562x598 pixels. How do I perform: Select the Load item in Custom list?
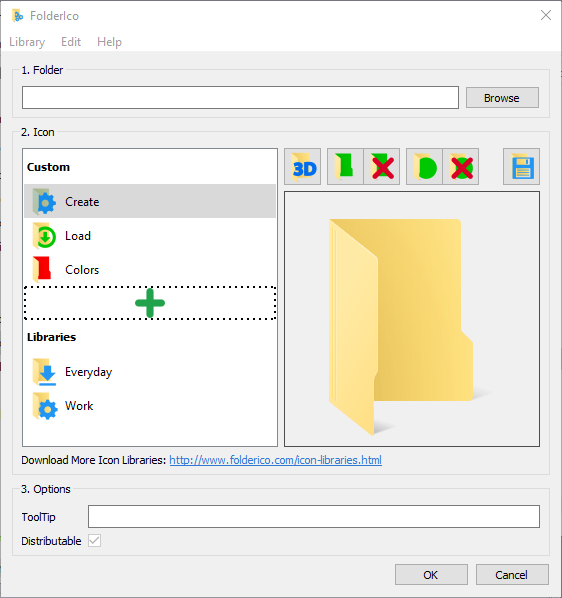coord(150,236)
